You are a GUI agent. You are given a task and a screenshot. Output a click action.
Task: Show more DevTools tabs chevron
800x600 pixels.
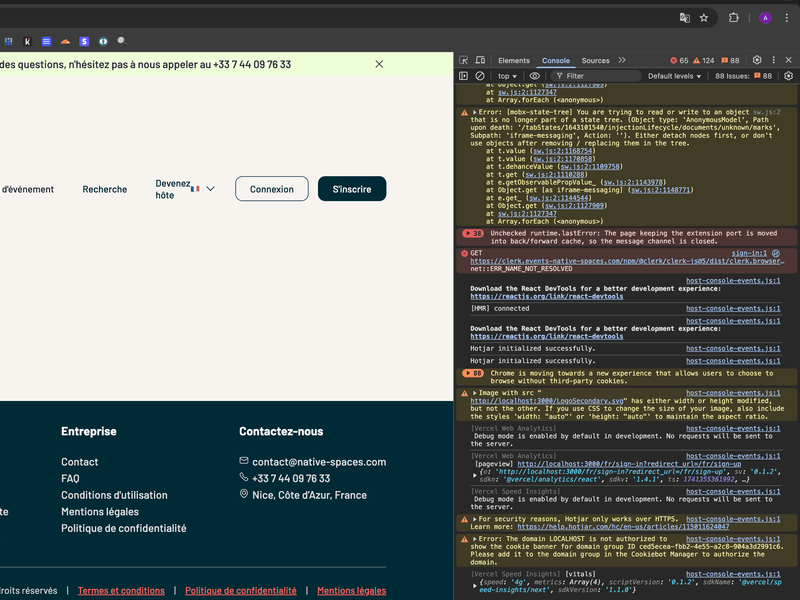click(622, 61)
